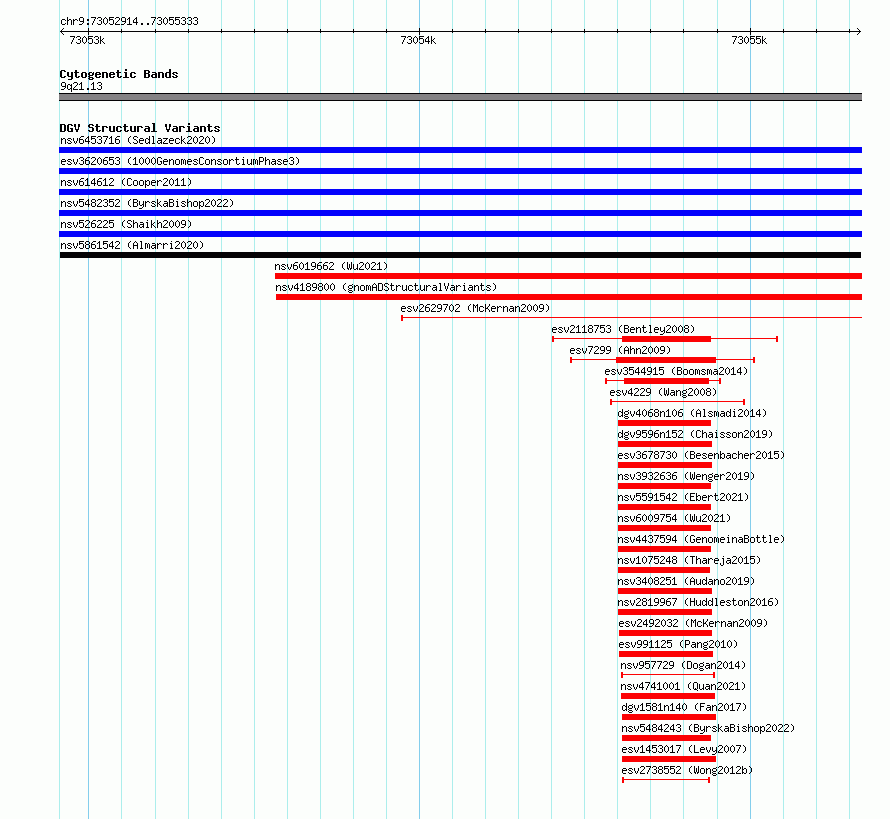Open nsv4741001 (Quan2021) label

[x=683, y=686]
